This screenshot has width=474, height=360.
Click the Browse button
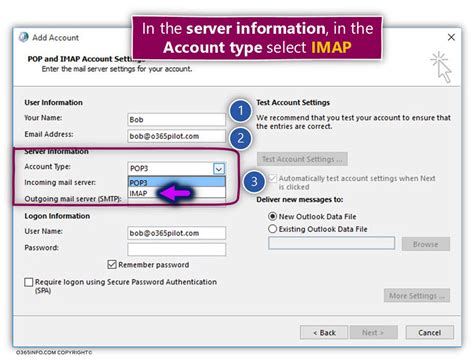point(426,244)
